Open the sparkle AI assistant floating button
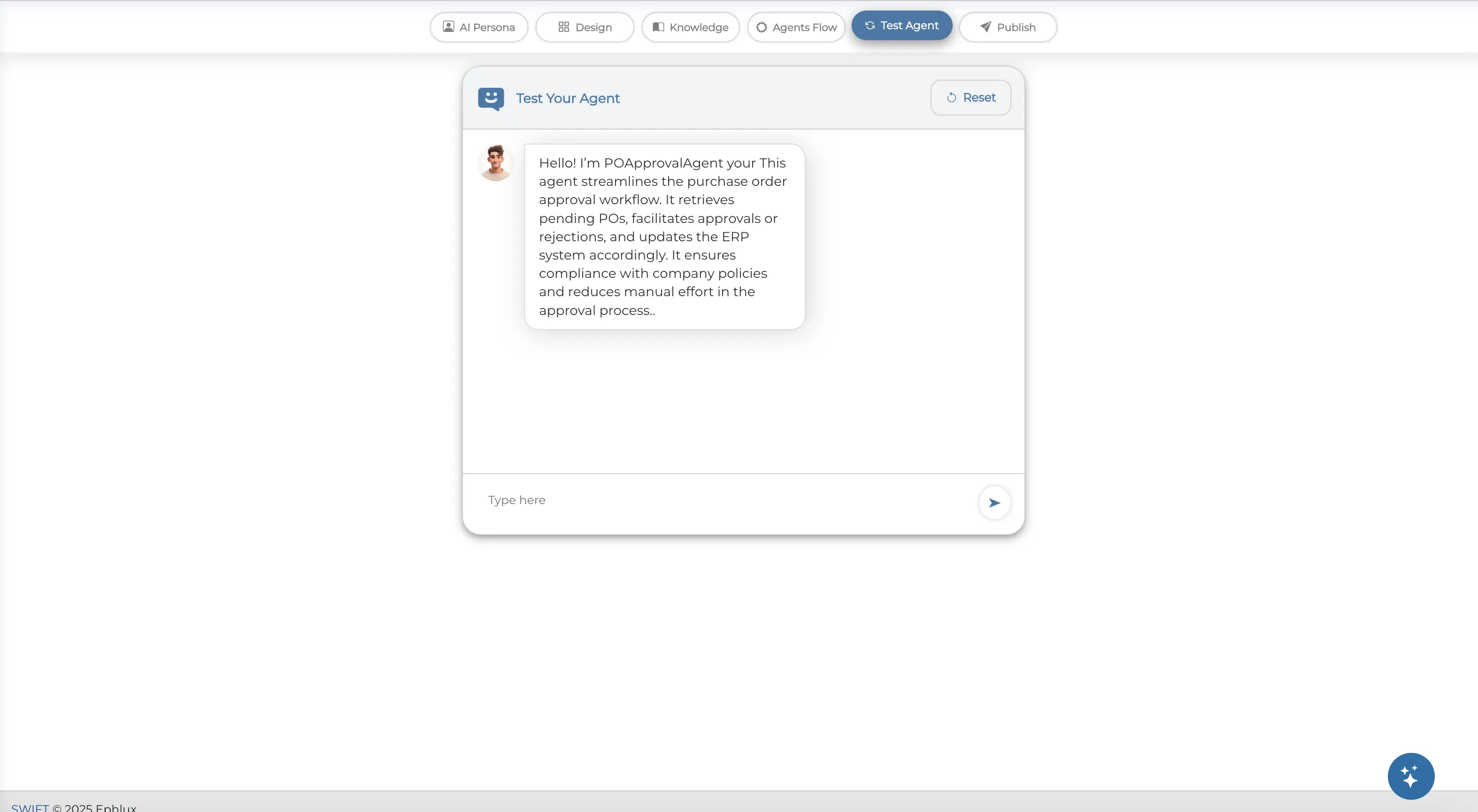Screen dimensions: 1478x812 point(1410,776)
